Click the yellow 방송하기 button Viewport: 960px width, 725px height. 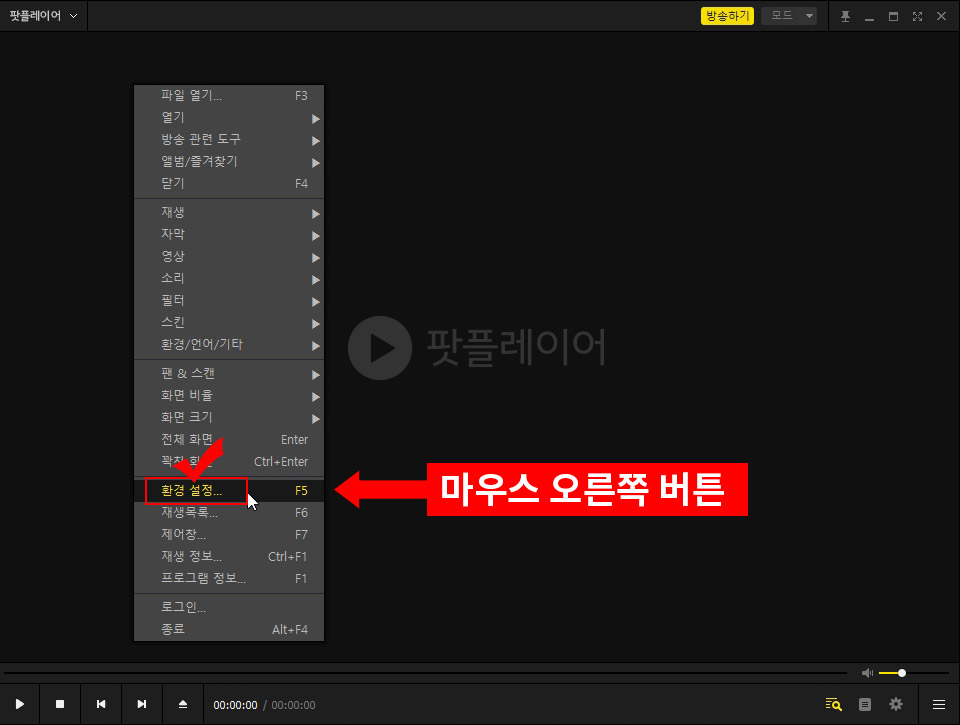click(727, 16)
